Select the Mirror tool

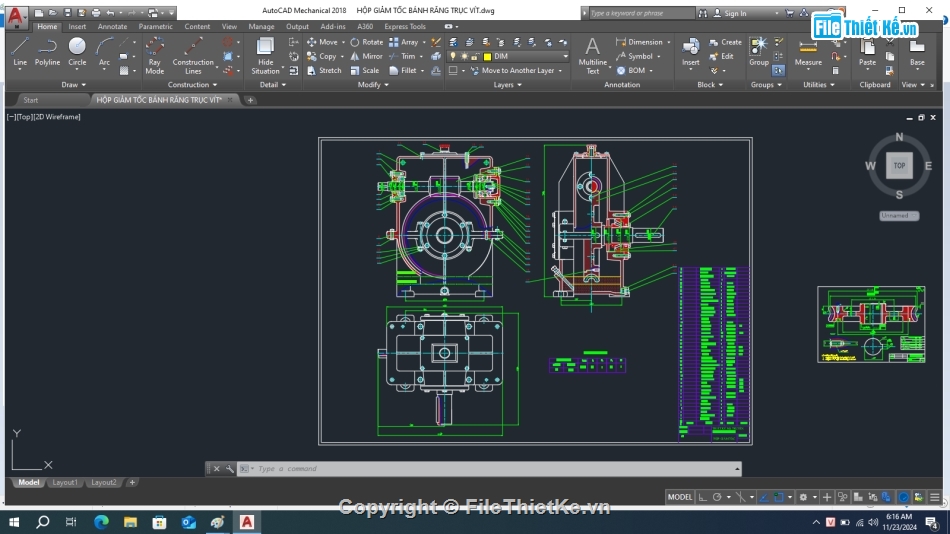367,56
